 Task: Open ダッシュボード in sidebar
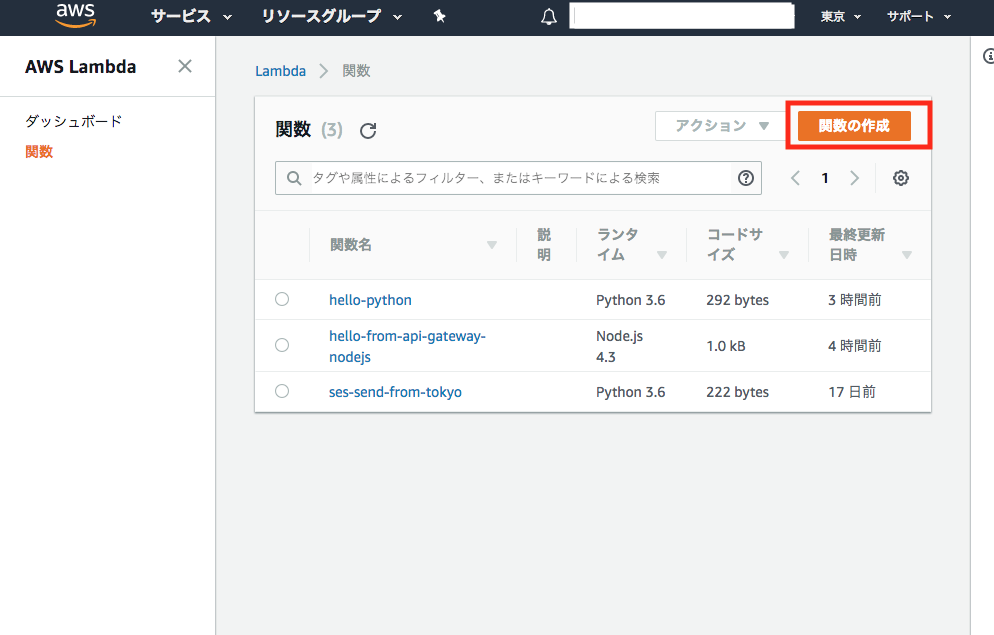click(74, 121)
